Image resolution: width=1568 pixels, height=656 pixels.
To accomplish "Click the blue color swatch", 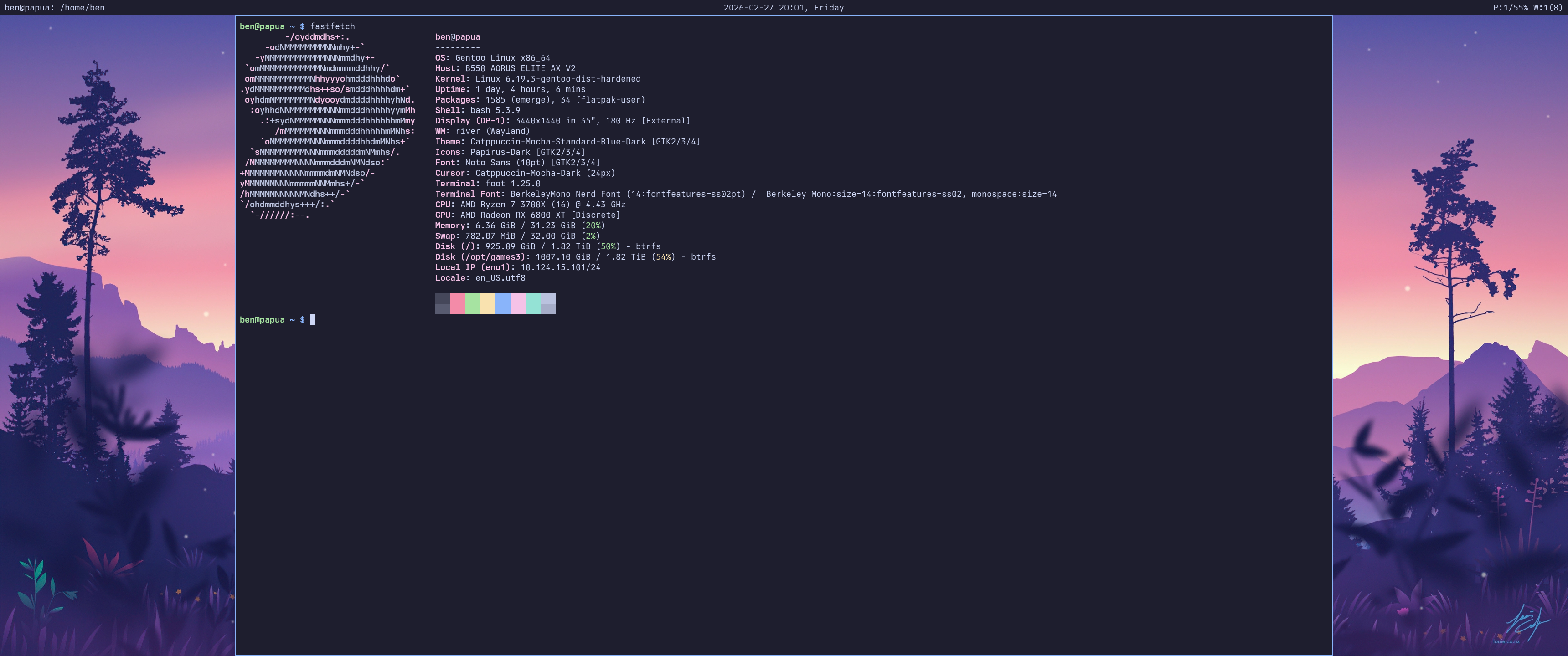I will (503, 304).
